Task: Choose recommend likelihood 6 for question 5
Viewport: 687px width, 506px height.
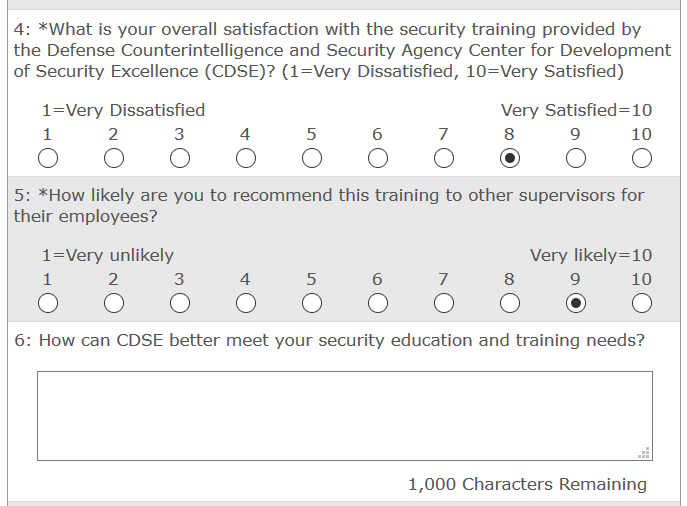Action: coord(377,303)
